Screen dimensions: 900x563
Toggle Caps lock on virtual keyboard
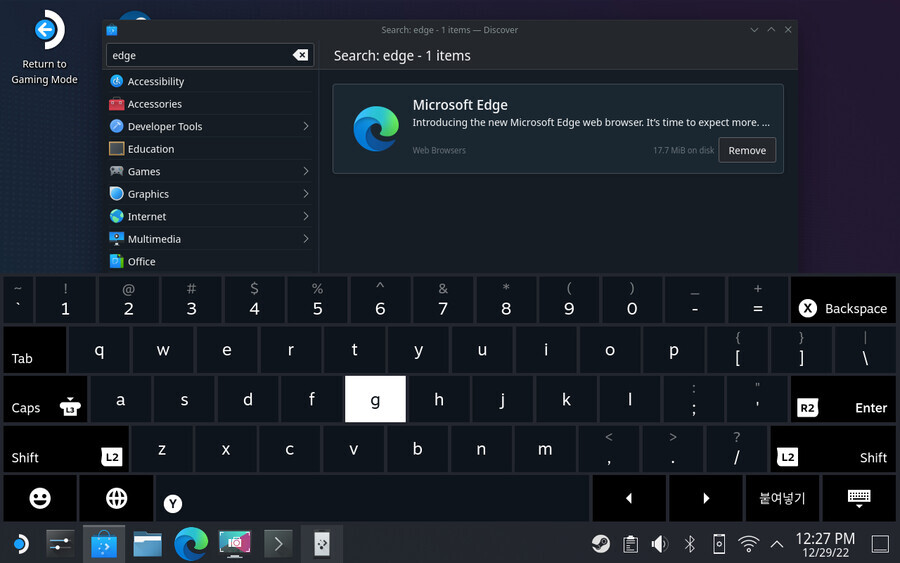[x=45, y=399]
